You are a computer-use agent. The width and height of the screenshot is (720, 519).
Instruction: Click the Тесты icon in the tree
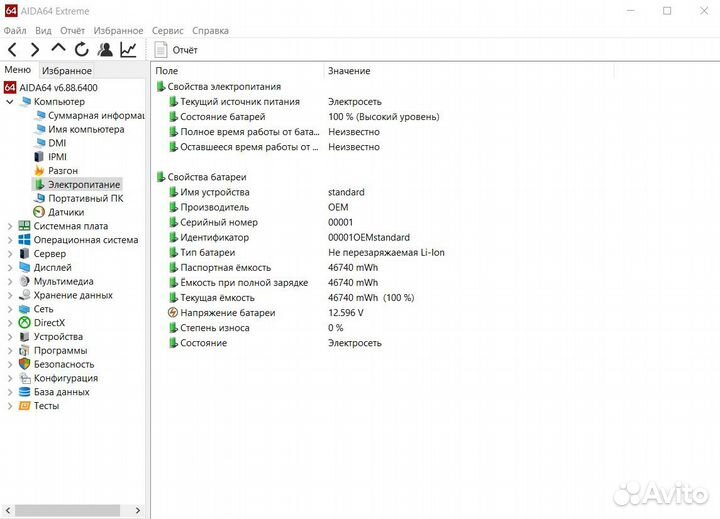pos(24,406)
